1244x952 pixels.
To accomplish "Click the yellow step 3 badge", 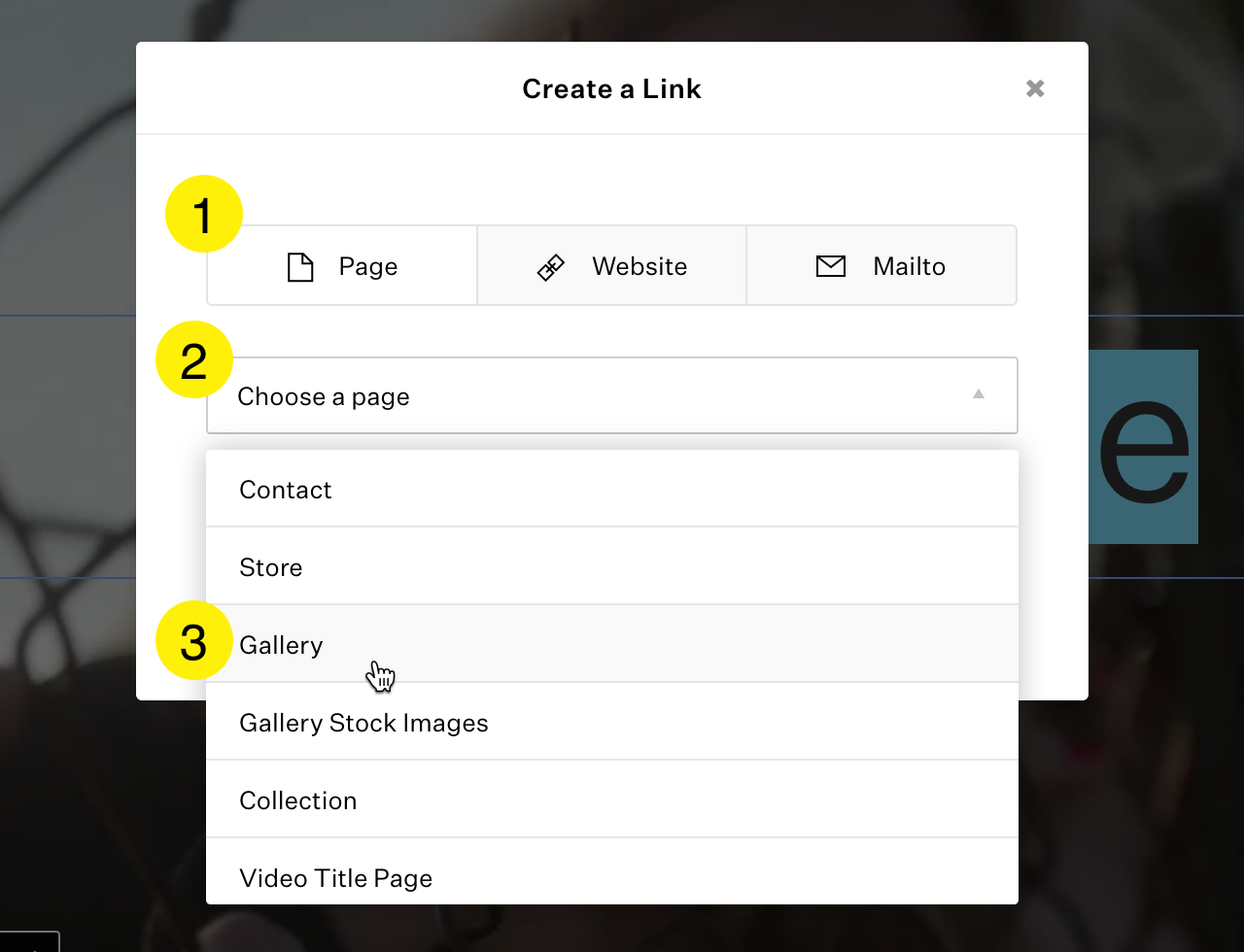I will point(194,641).
